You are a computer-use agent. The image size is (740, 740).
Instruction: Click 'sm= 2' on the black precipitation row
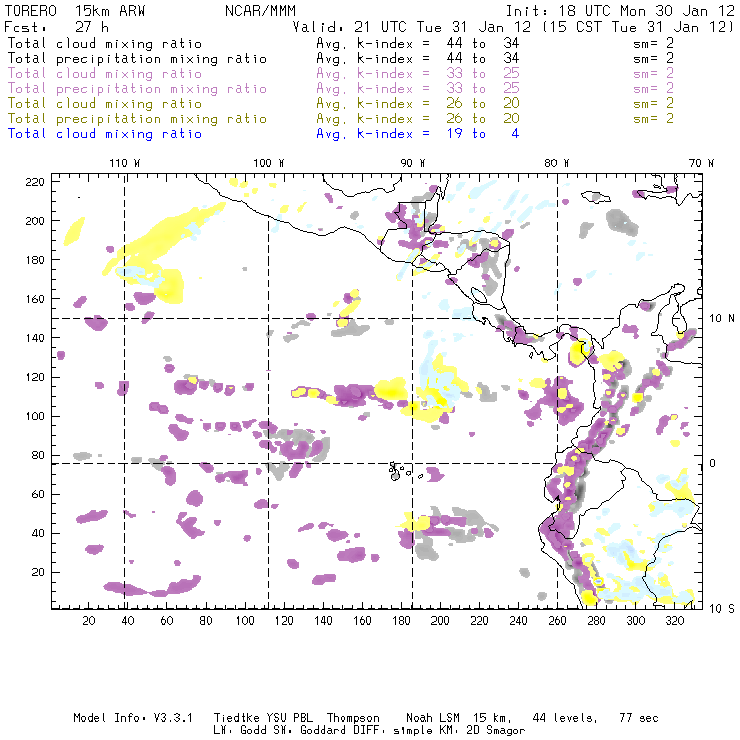pos(653,59)
